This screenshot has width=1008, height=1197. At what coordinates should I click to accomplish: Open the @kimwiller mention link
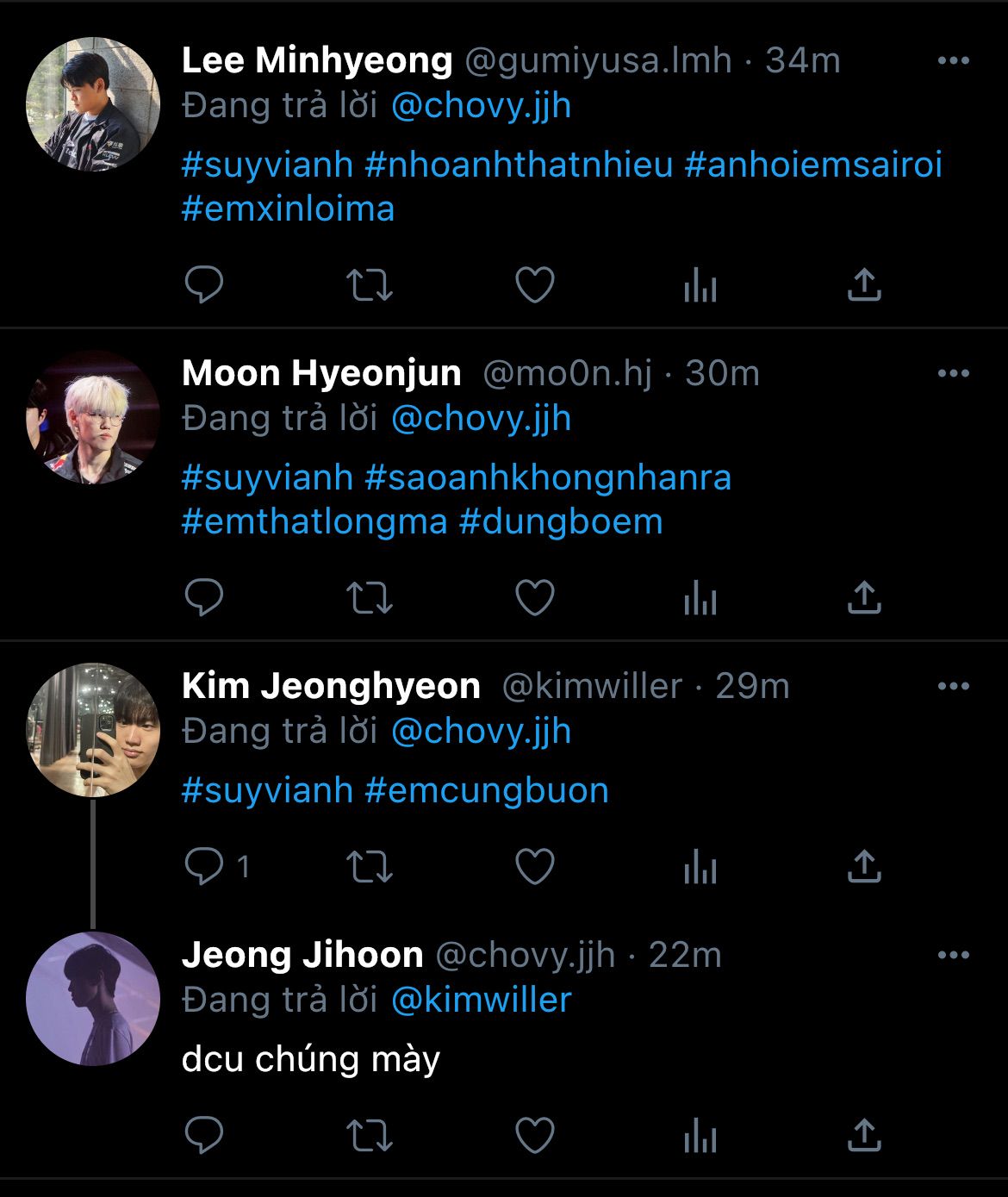(x=481, y=1000)
